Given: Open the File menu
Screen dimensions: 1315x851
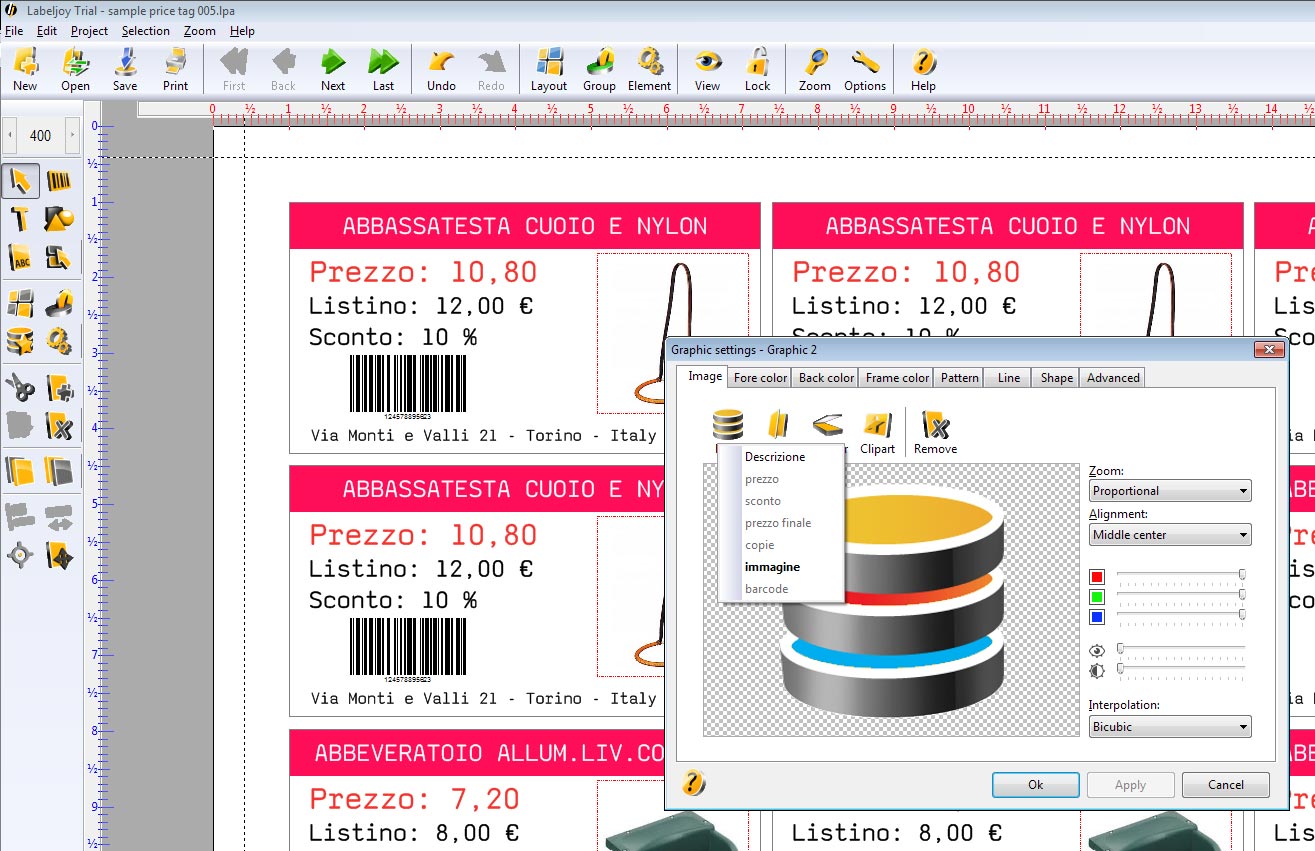Looking at the screenshot, I should (14, 31).
